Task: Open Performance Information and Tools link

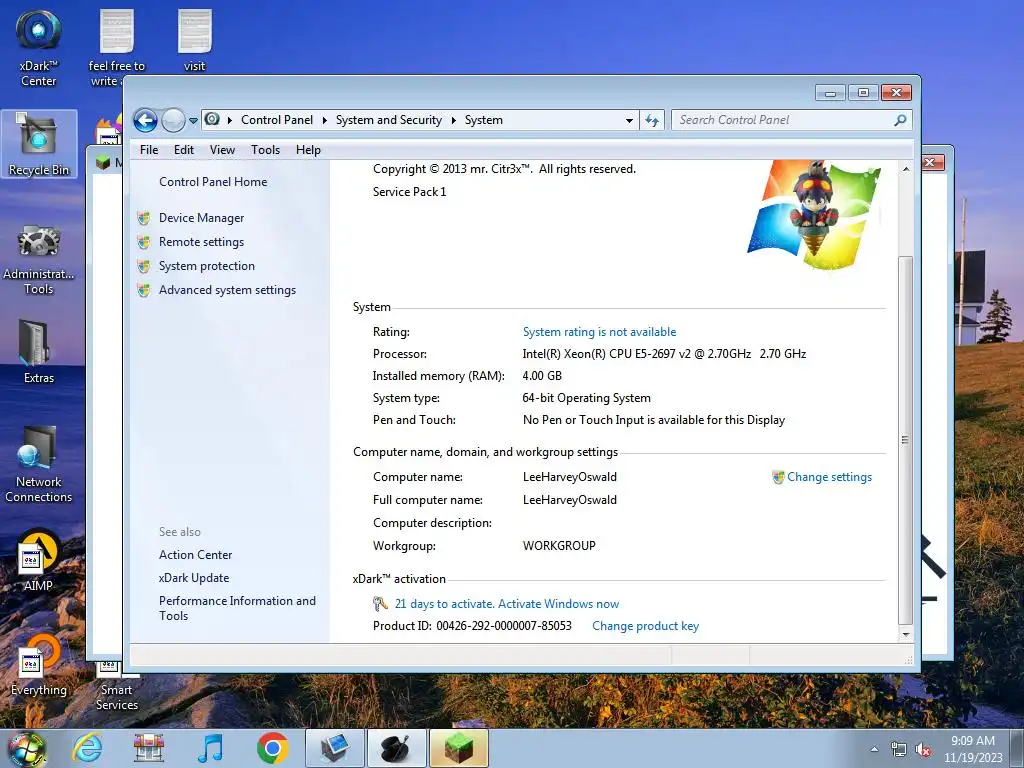Action: (237, 608)
